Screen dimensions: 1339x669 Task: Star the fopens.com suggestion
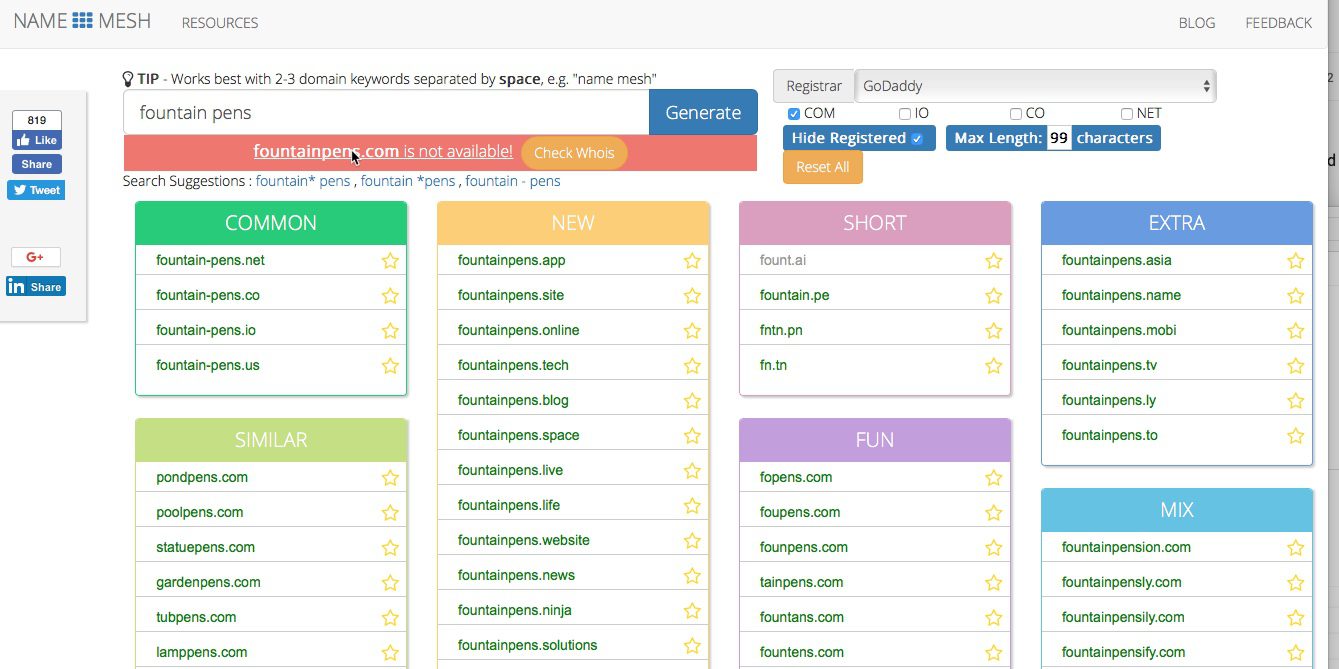[993, 478]
